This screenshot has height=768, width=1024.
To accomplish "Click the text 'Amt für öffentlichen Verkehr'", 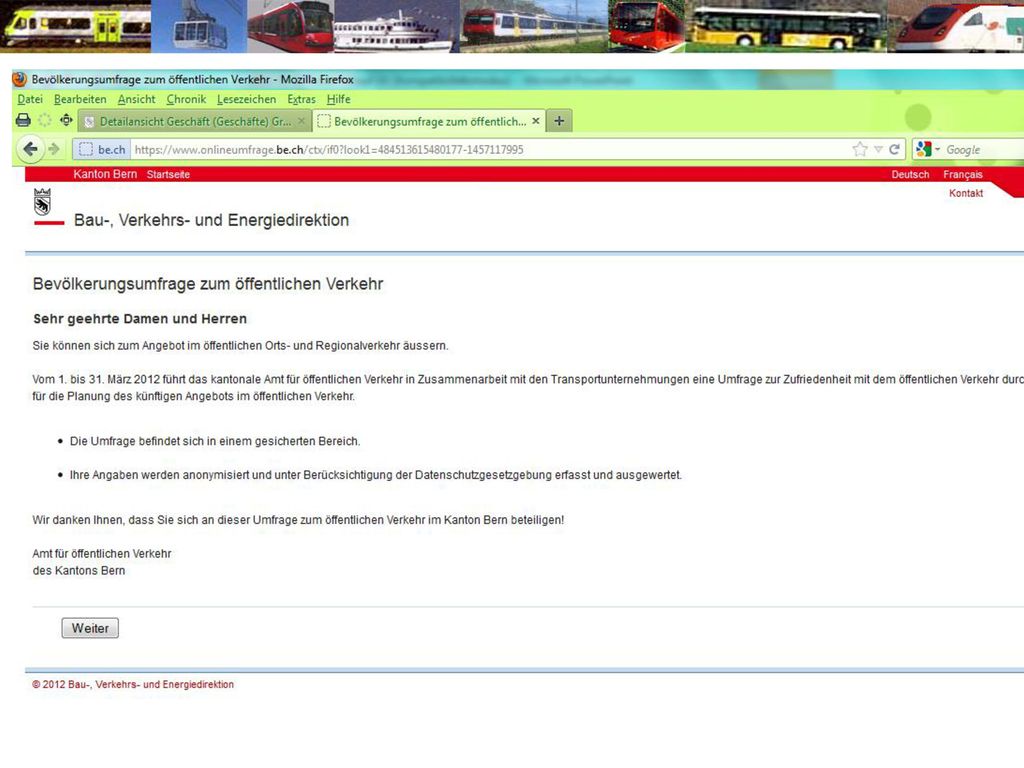I will (102, 554).
